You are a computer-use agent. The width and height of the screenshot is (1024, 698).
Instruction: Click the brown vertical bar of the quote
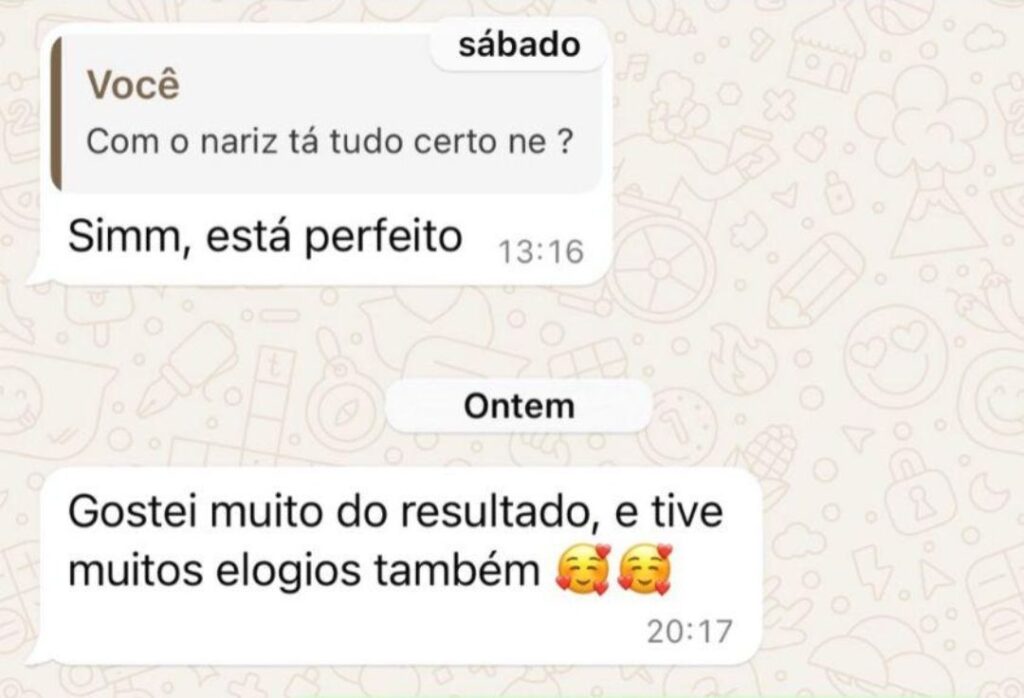[57, 114]
